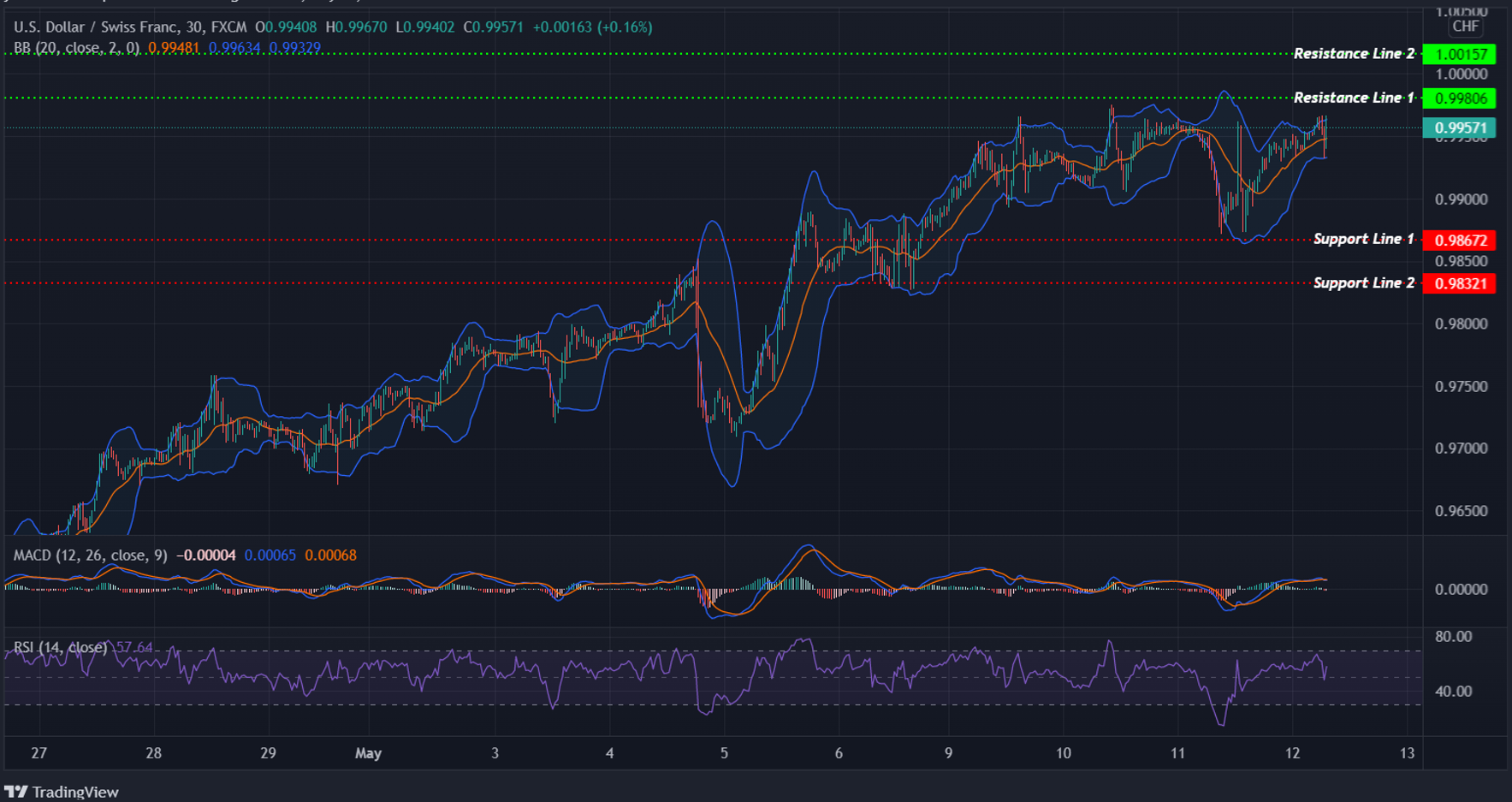Click the CHF currency label on the price scale
1512x802 pixels.
point(1467,27)
